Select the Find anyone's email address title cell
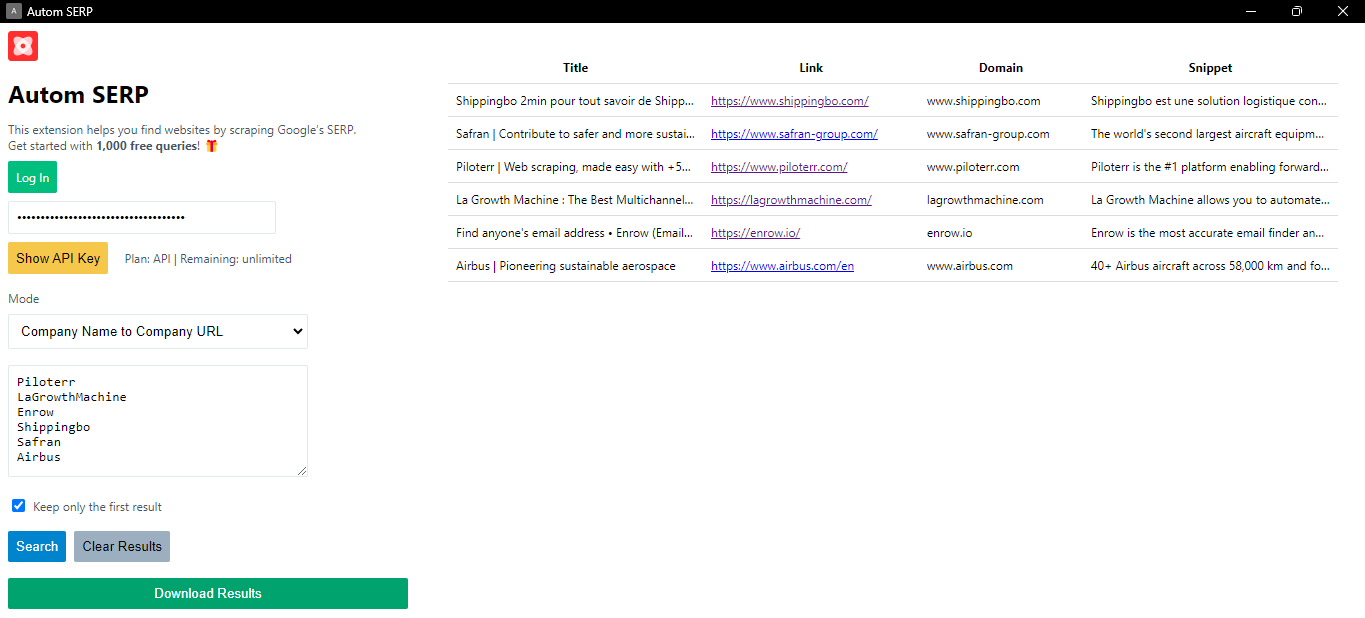This screenshot has width=1365, height=618. pyautogui.click(x=575, y=233)
